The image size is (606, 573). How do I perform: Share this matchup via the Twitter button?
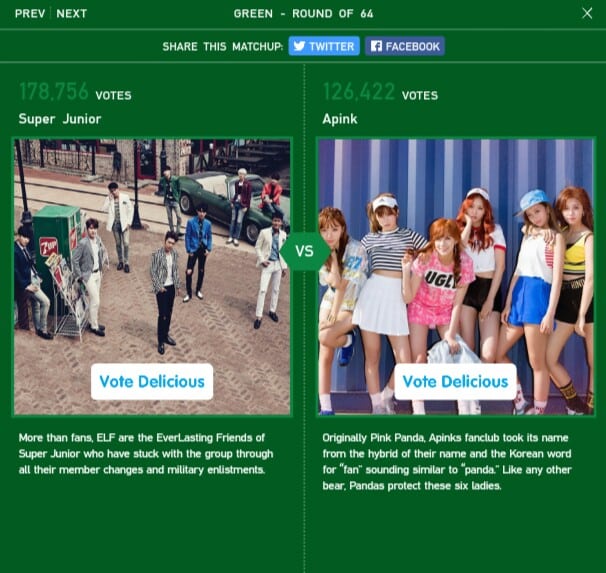pyautogui.click(x=323, y=46)
